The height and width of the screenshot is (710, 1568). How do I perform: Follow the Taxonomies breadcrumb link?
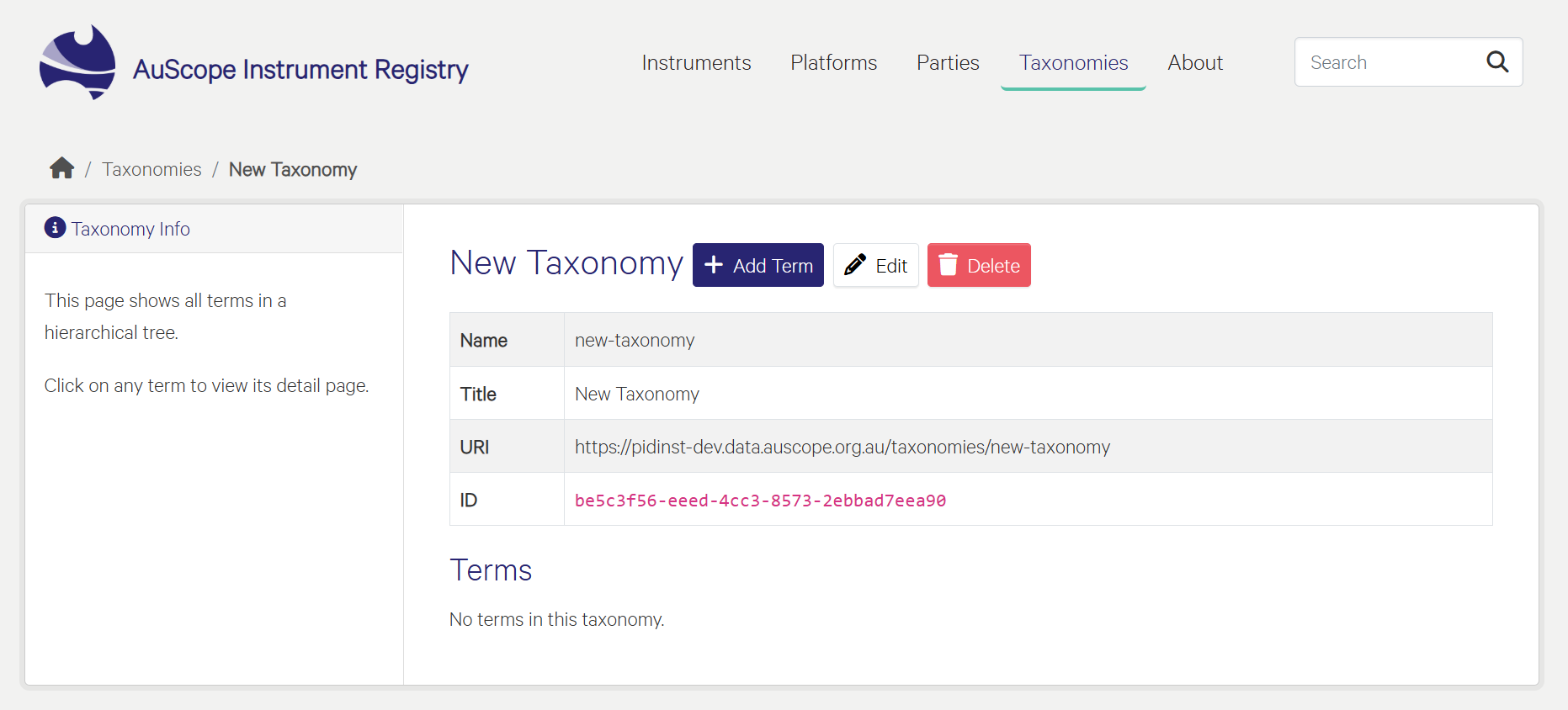point(151,169)
